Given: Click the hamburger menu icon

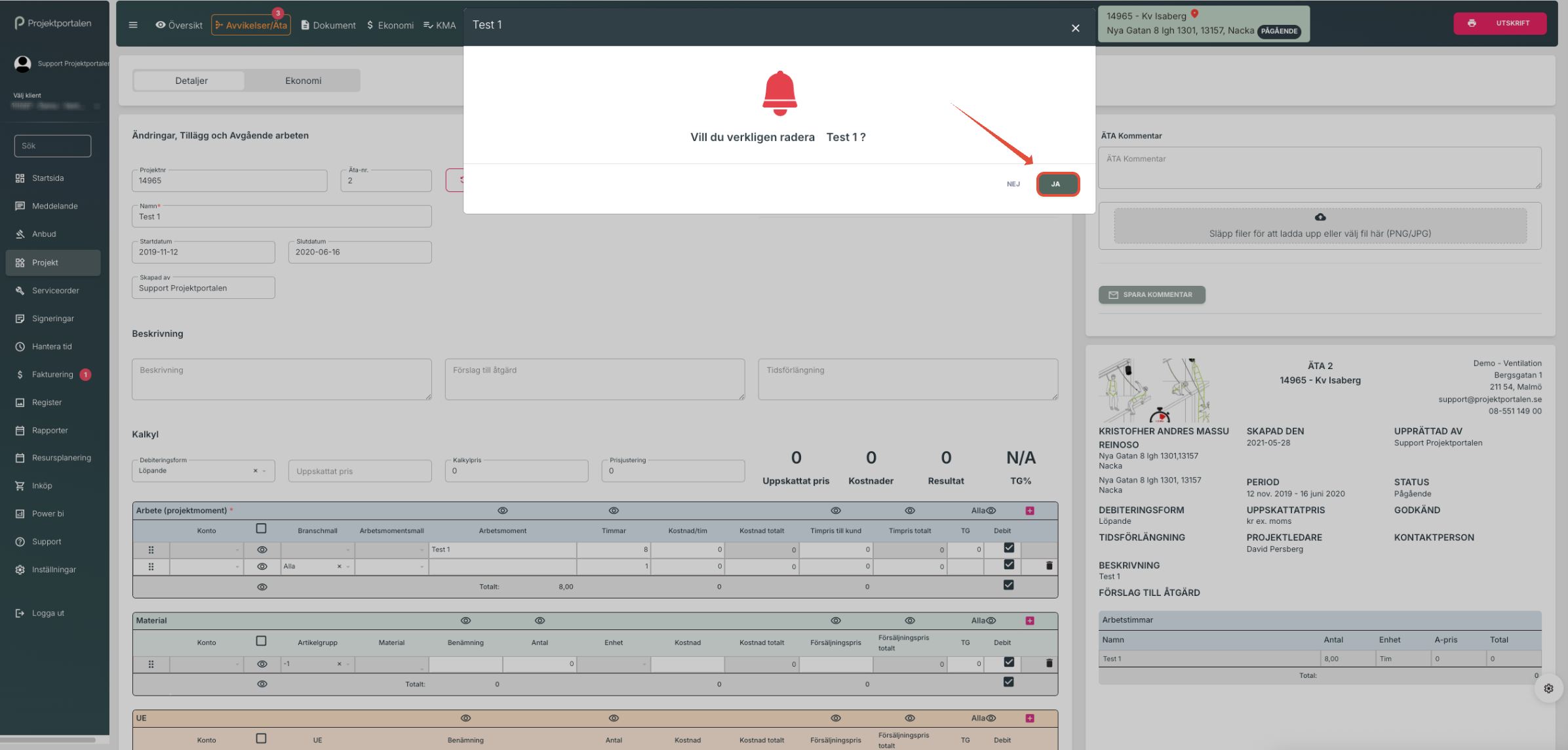Looking at the screenshot, I should click(x=133, y=25).
